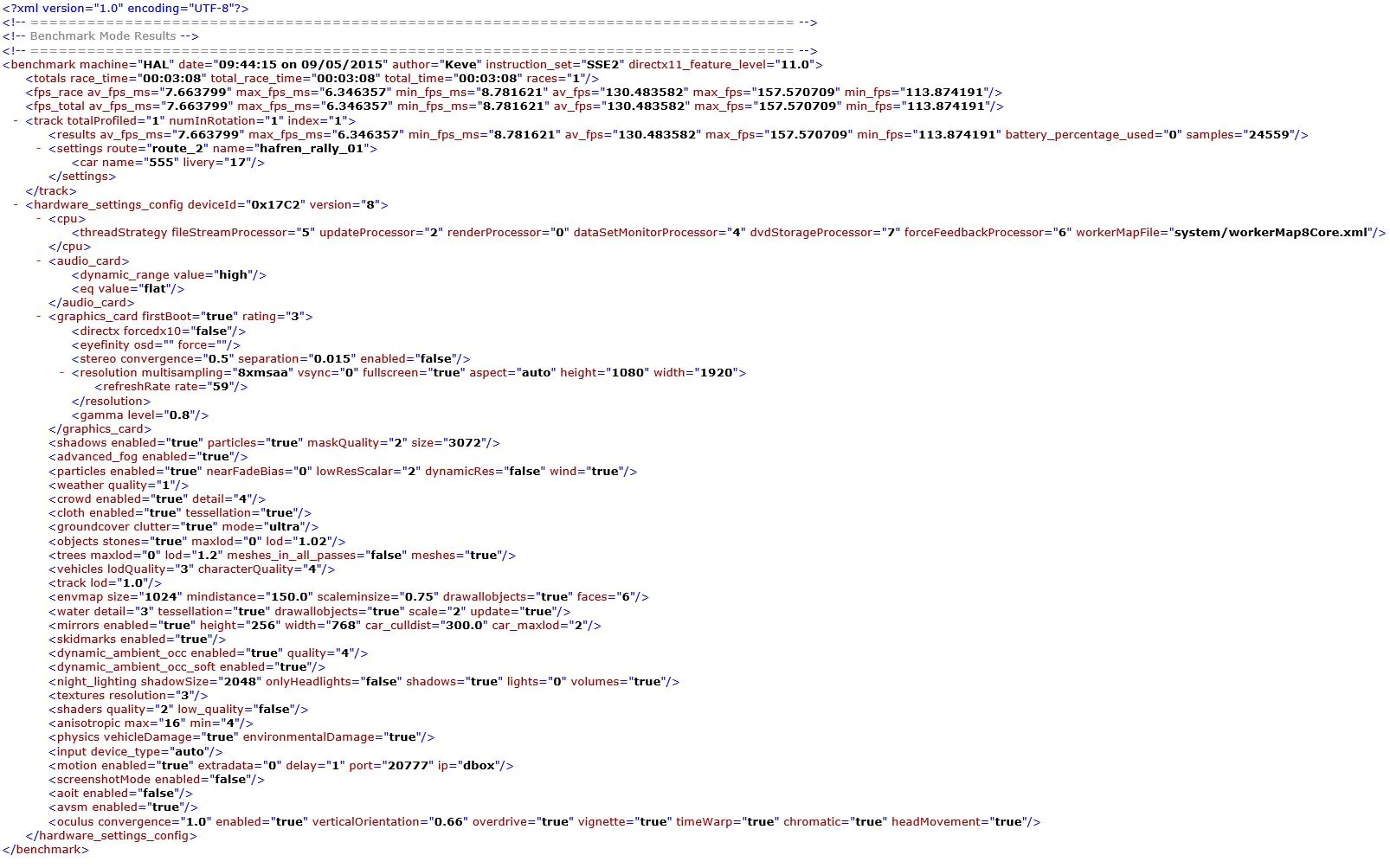Click the xml version declaration line
1390x868 pixels.
tap(125, 9)
